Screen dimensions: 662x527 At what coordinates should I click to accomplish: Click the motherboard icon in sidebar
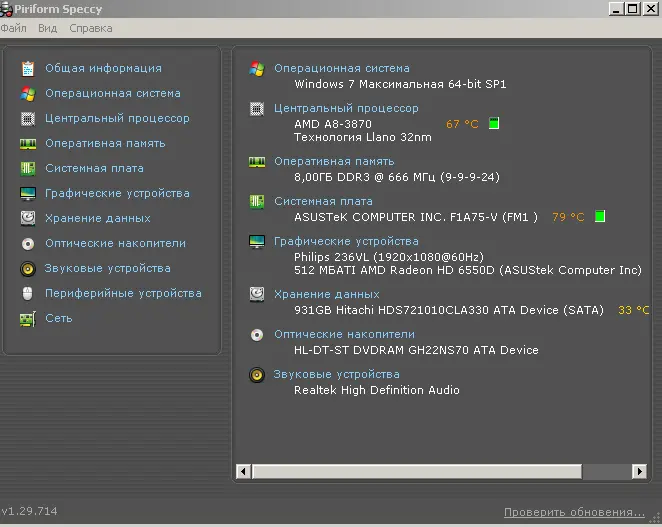(x=28, y=168)
